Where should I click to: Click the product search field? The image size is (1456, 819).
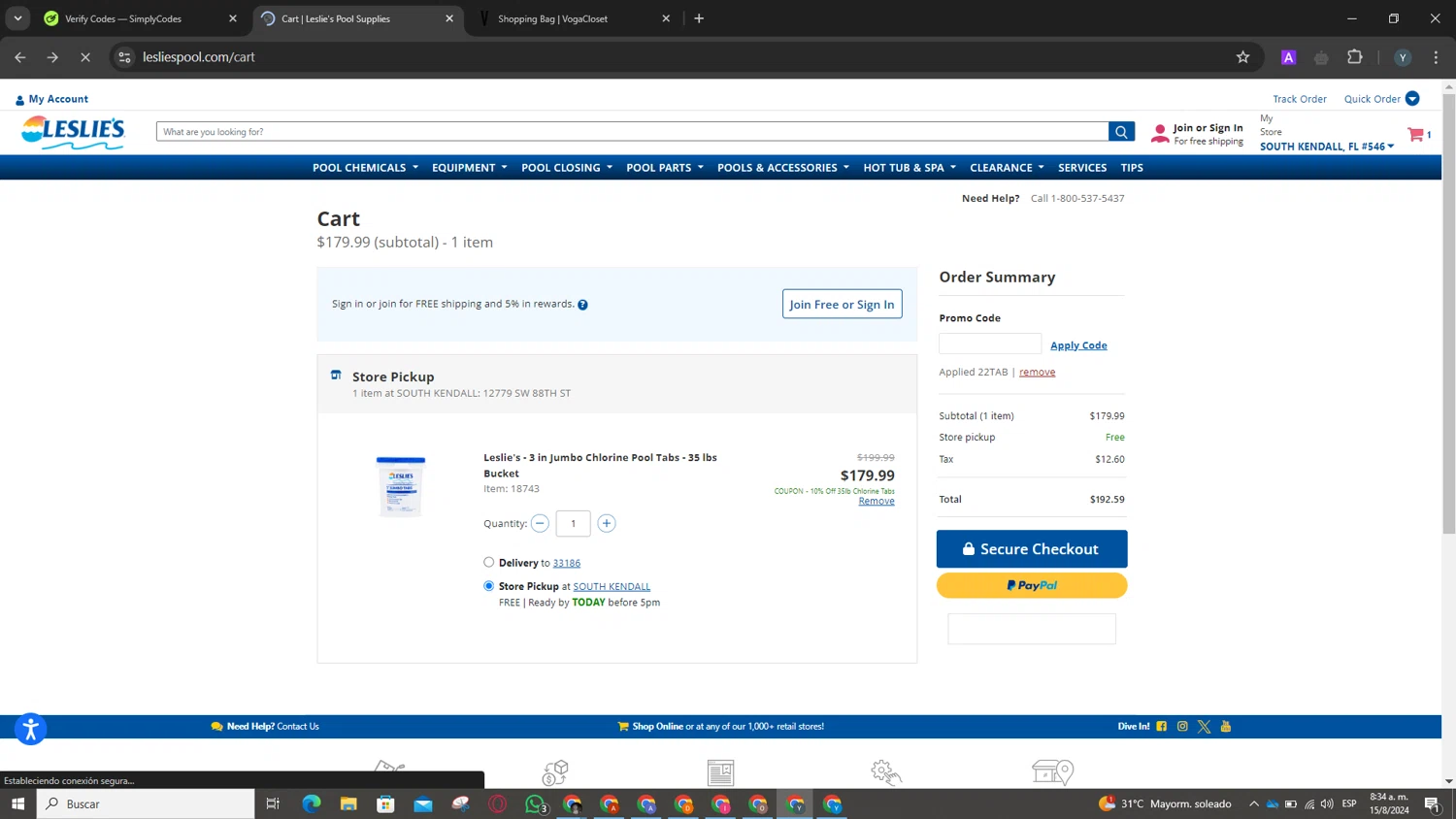coord(632,132)
